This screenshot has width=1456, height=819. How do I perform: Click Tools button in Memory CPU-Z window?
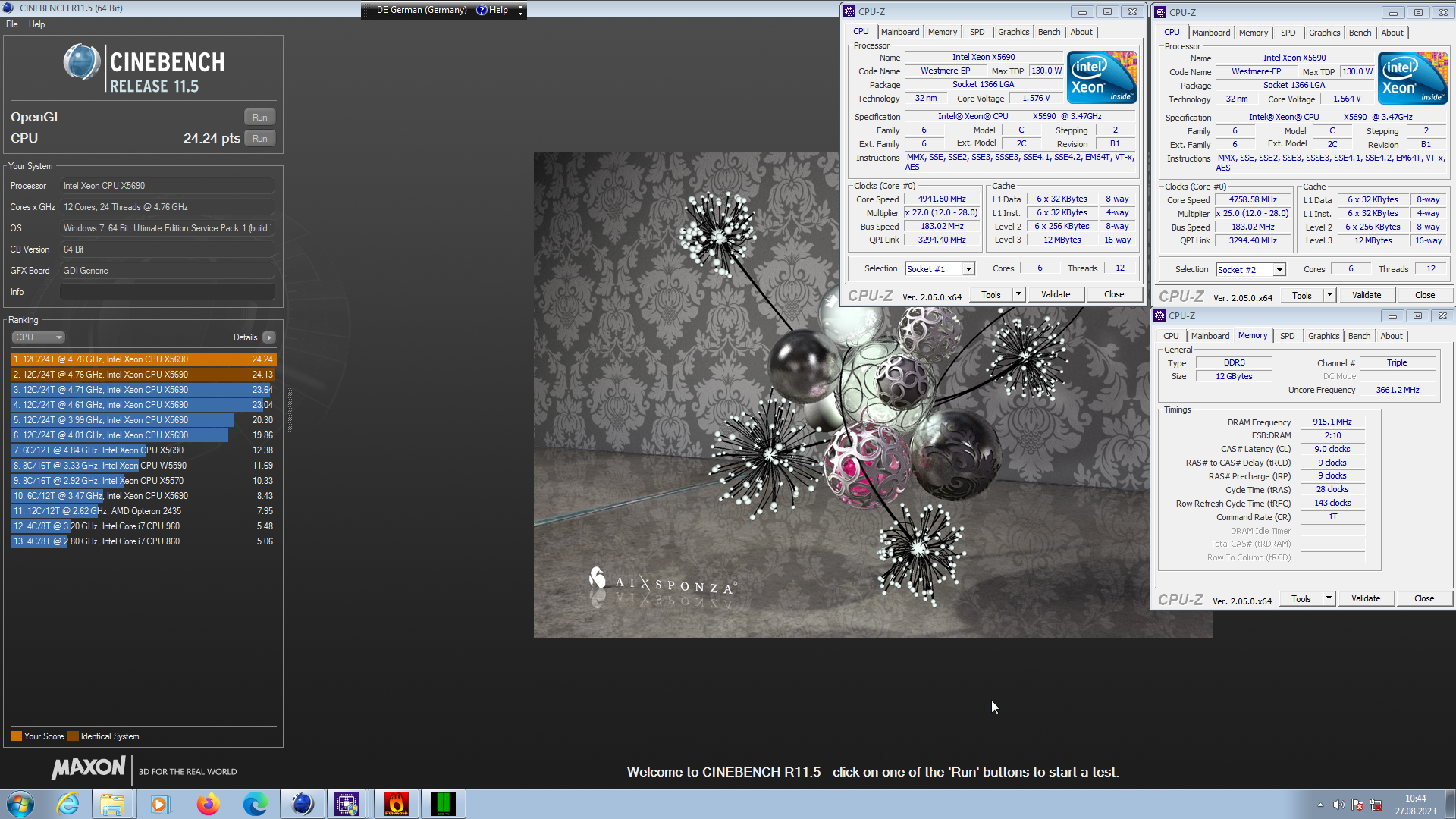[1301, 598]
